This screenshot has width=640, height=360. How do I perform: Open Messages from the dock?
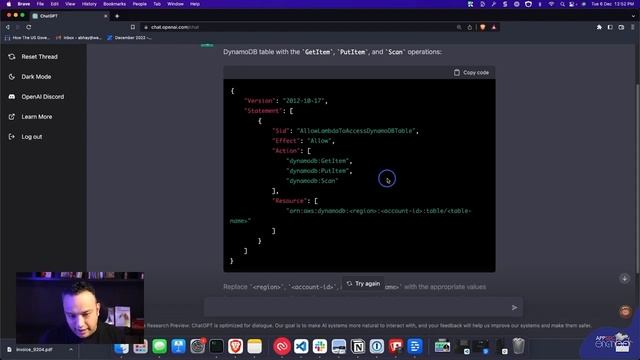pyautogui.click(x=160, y=347)
